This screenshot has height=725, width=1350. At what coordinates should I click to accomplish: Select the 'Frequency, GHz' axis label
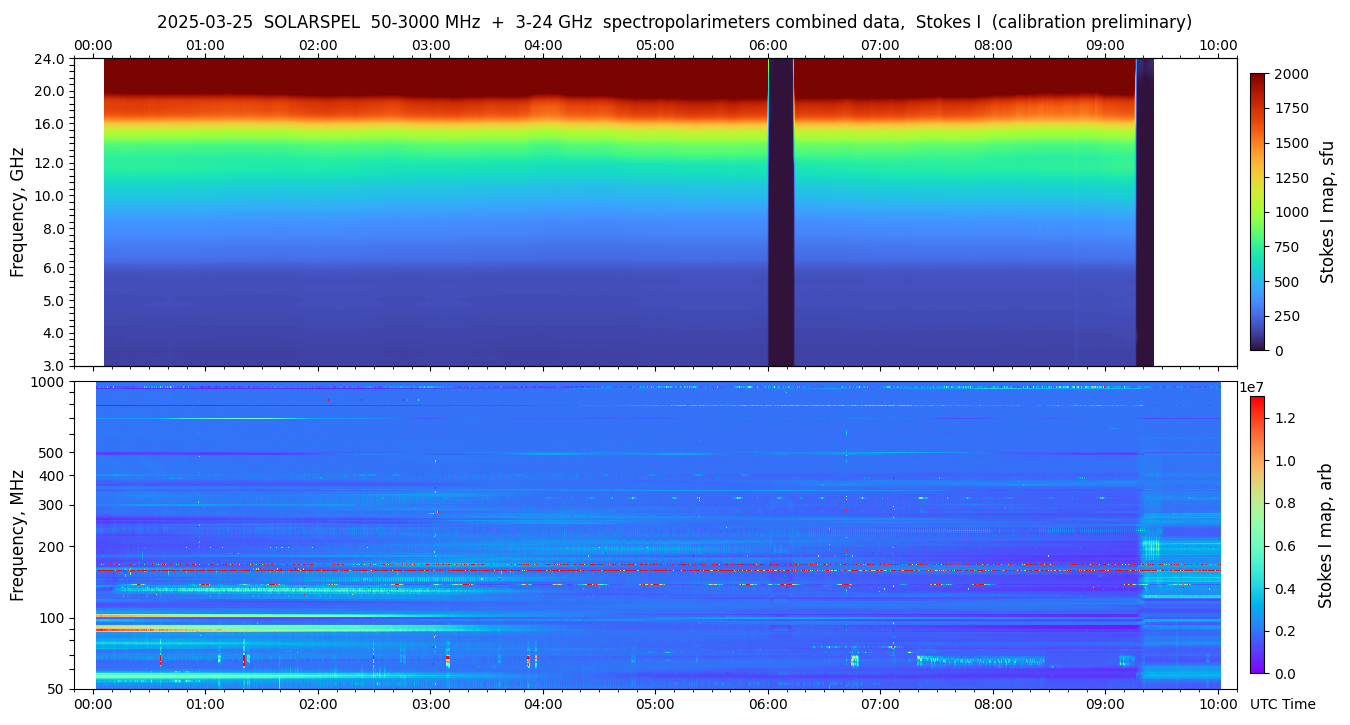[17, 212]
